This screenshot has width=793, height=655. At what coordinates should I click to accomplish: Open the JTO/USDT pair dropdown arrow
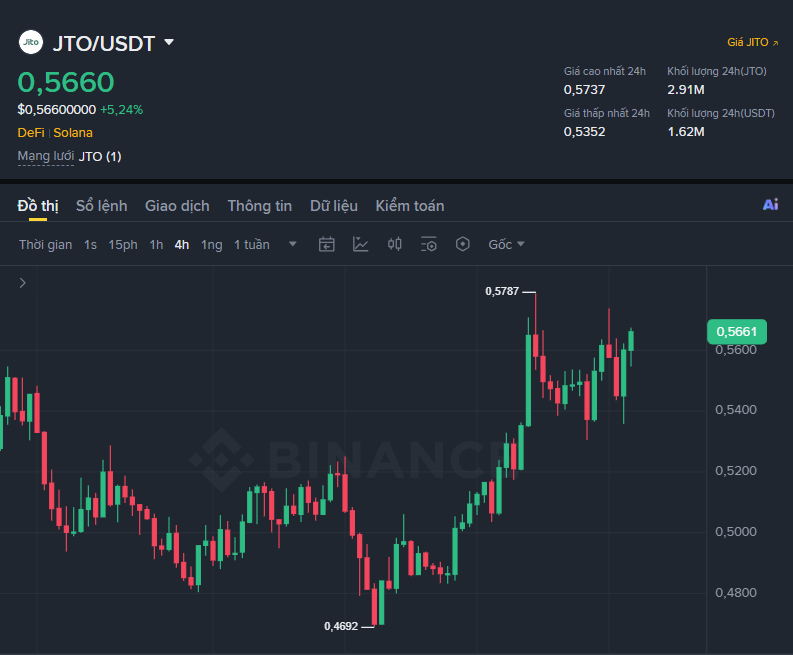(x=169, y=42)
